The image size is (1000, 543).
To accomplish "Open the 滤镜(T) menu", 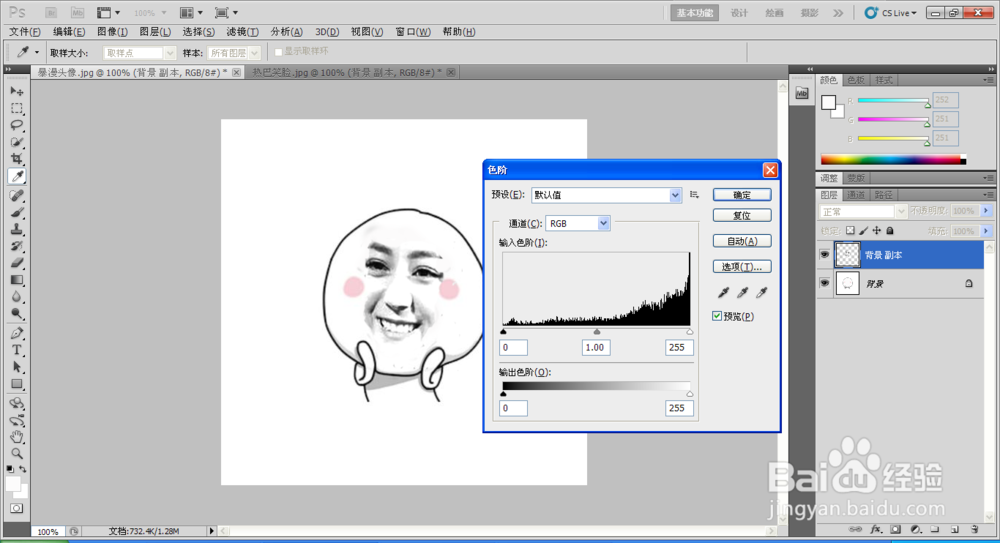I will click(x=242, y=31).
